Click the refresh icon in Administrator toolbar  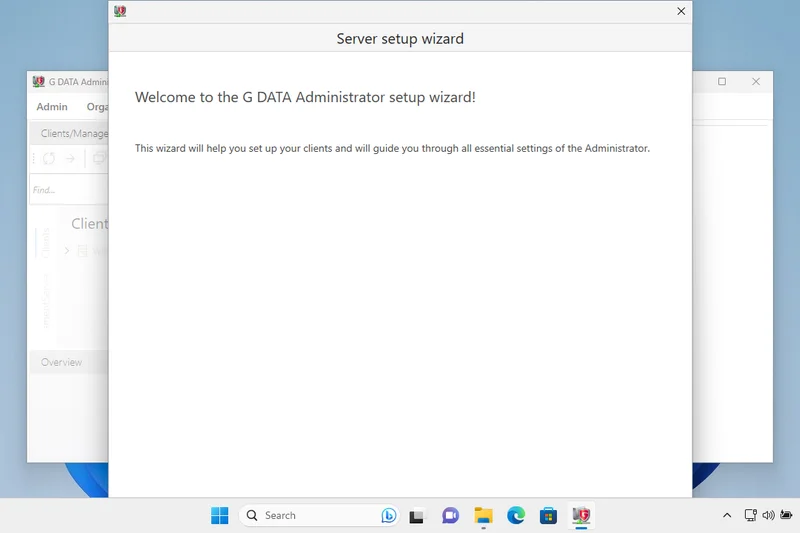coord(49,159)
